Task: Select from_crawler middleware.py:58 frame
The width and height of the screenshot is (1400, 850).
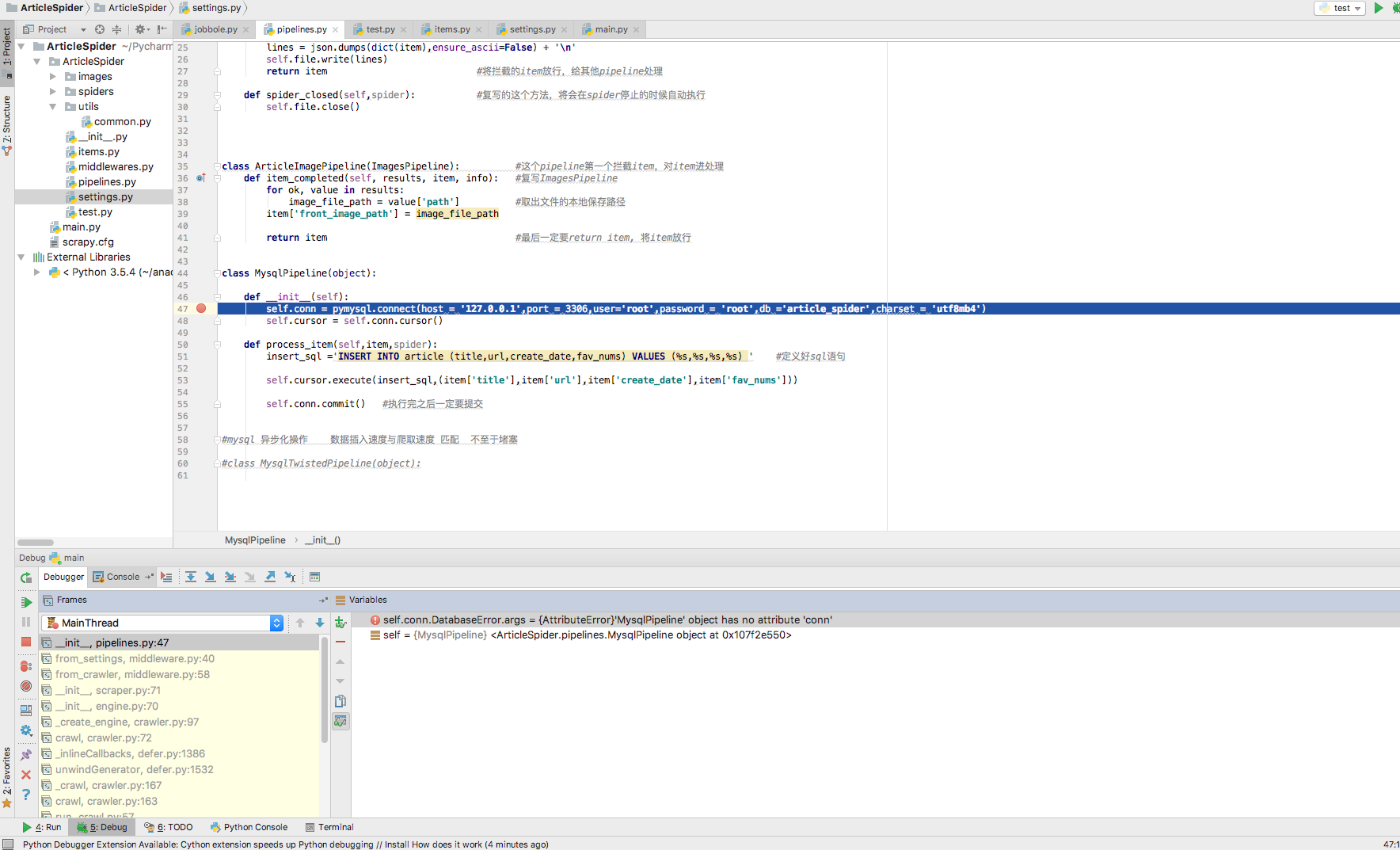Action: pos(180,675)
